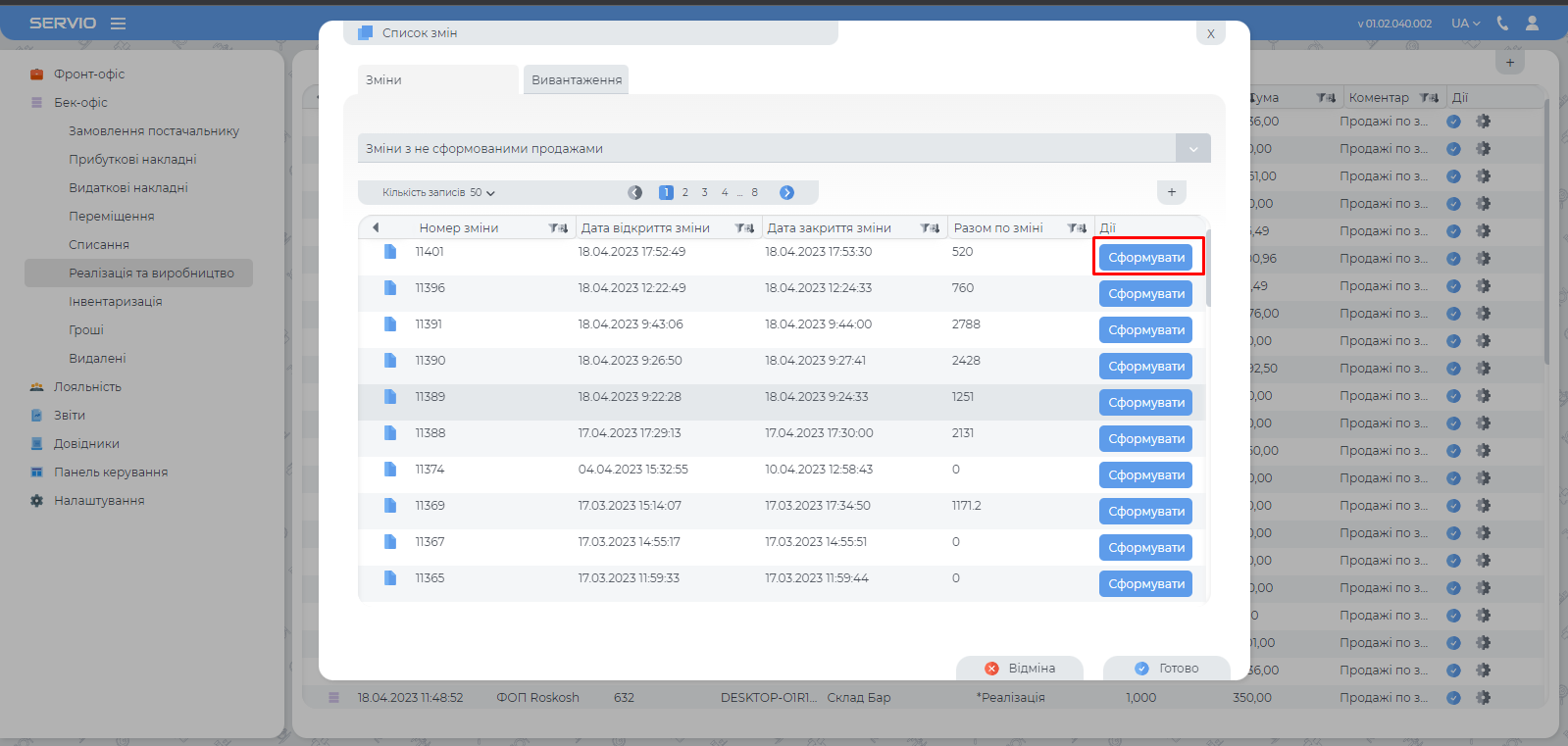Viewport: 1568px width, 746px height.
Task: Close the Список змін dialog
Action: pyautogui.click(x=1210, y=33)
